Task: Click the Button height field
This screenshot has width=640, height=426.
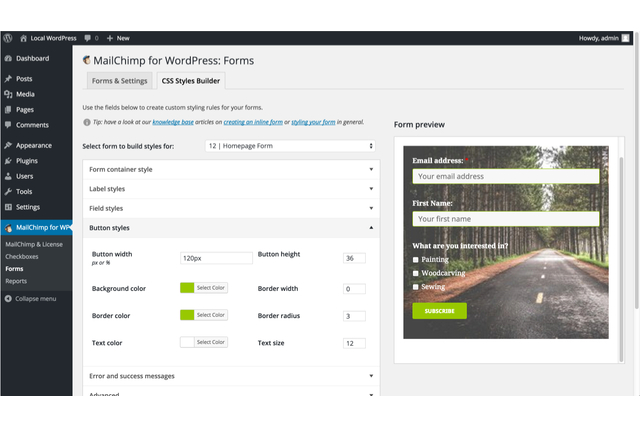Action: (x=354, y=258)
